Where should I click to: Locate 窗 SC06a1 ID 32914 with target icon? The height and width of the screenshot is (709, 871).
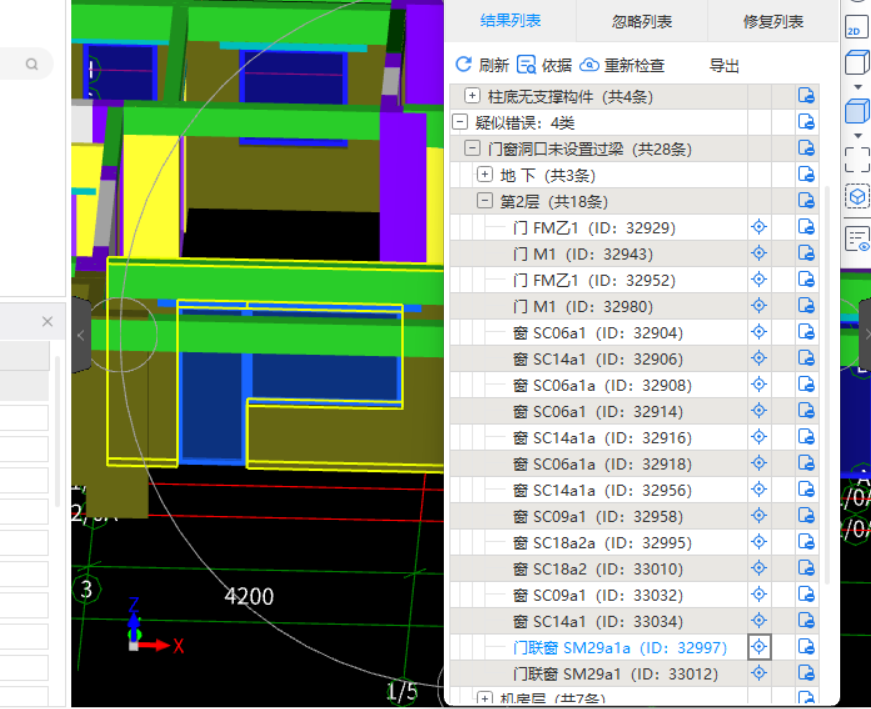pyautogui.click(x=759, y=411)
